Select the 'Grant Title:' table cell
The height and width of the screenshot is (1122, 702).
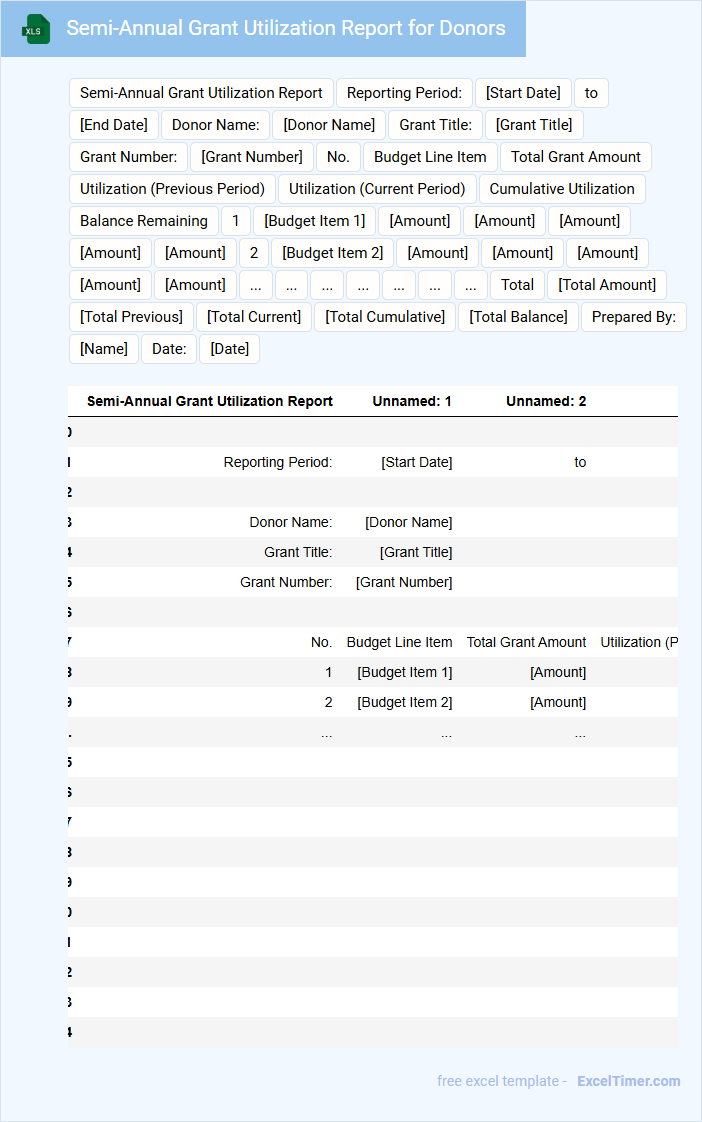coord(298,552)
